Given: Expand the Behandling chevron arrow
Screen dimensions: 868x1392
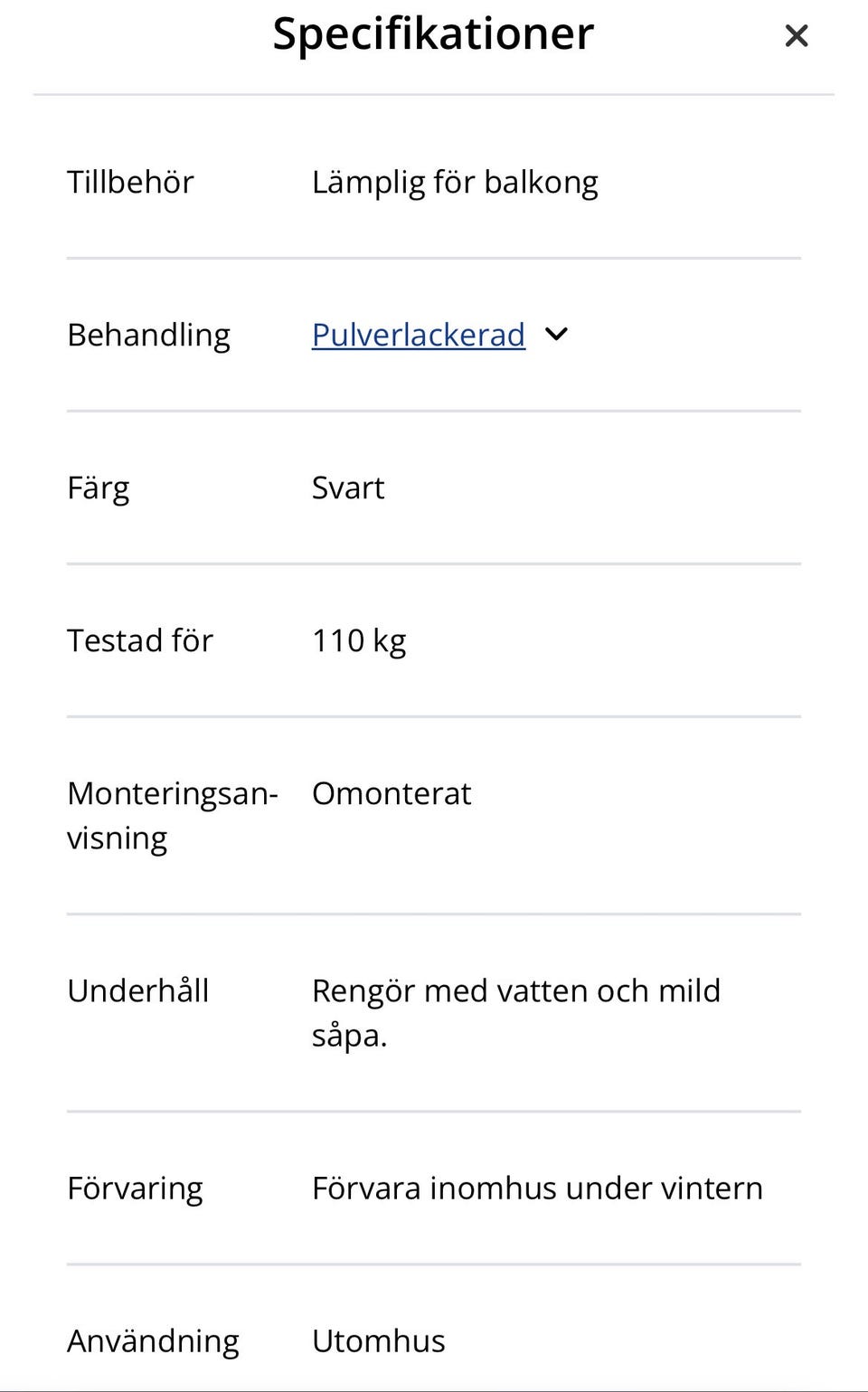Looking at the screenshot, I should [557, 335].
